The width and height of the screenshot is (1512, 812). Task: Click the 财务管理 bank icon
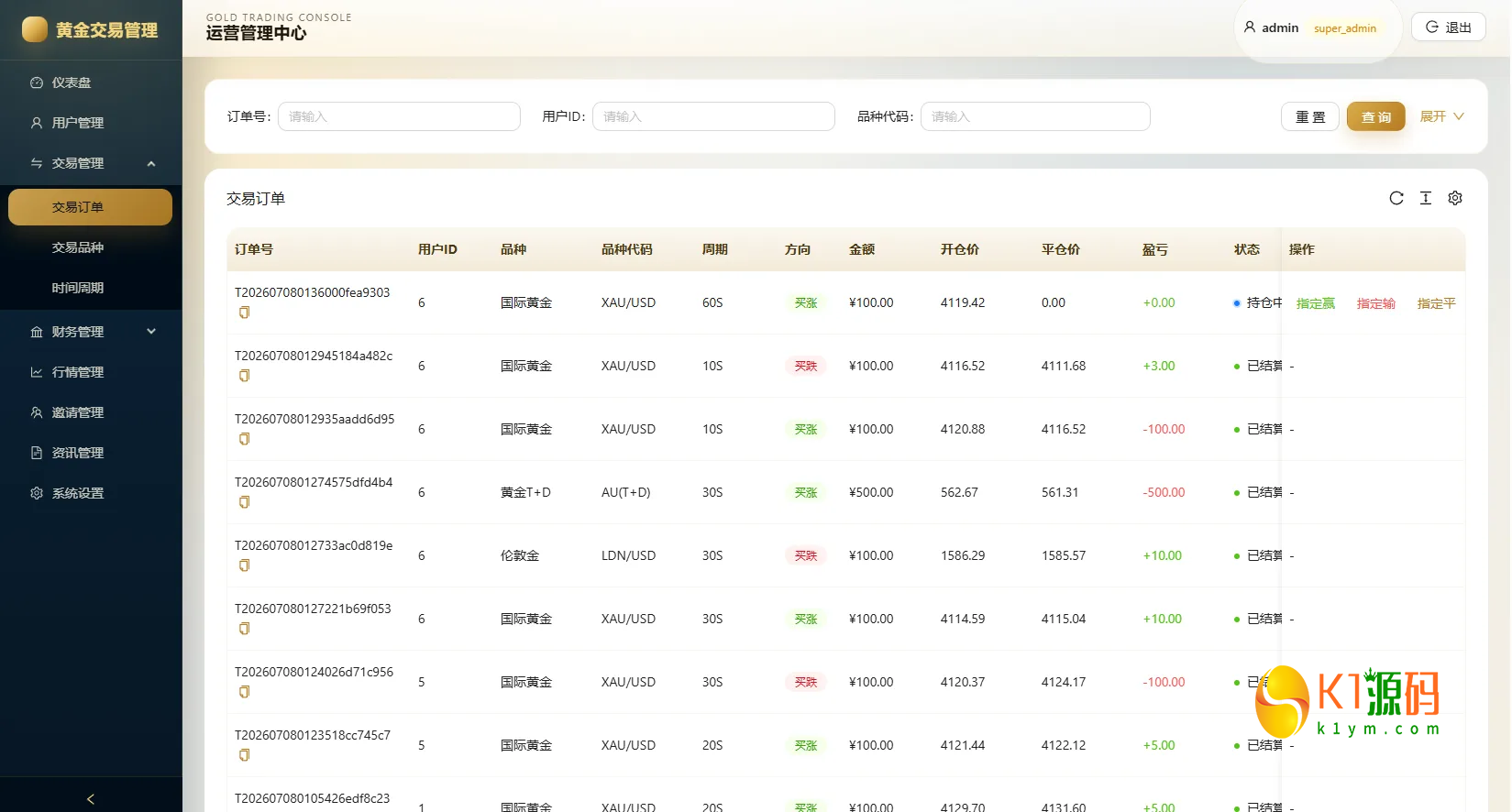[37, 332]
